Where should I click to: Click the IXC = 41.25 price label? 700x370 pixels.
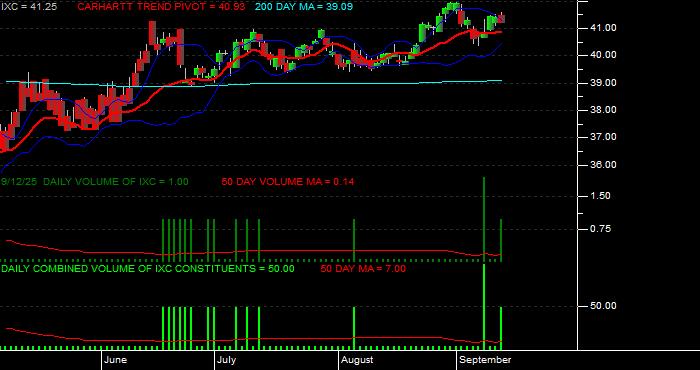tap(29, 7)
